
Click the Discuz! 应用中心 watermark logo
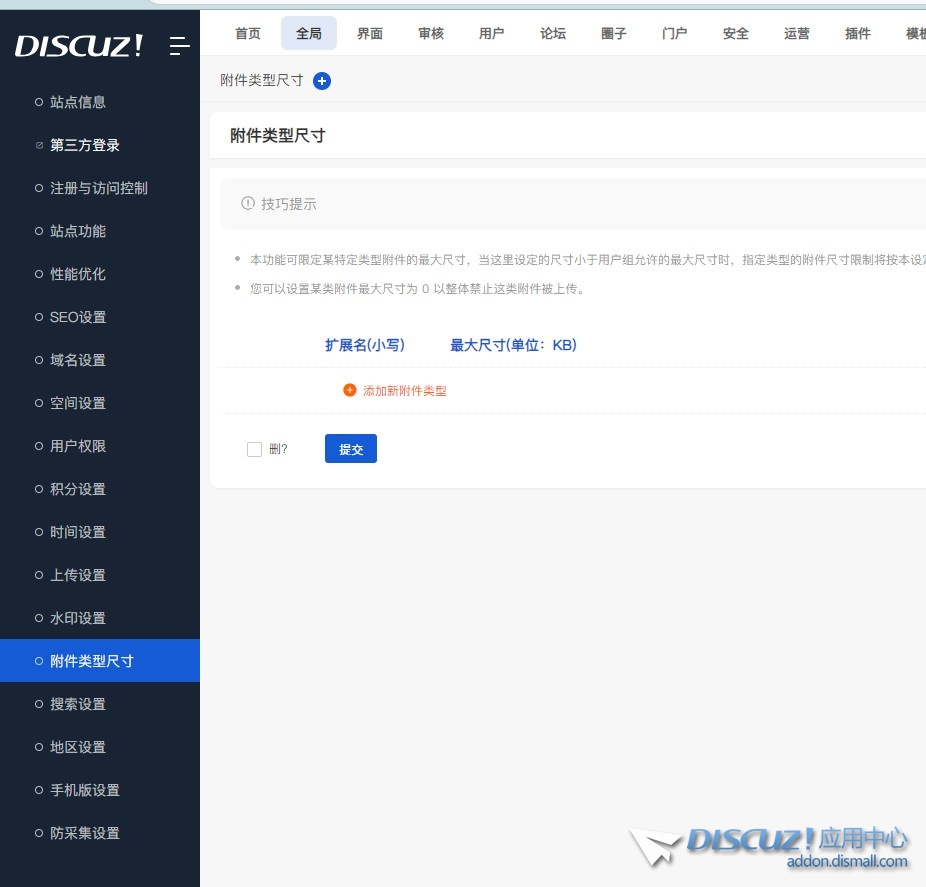770,846
